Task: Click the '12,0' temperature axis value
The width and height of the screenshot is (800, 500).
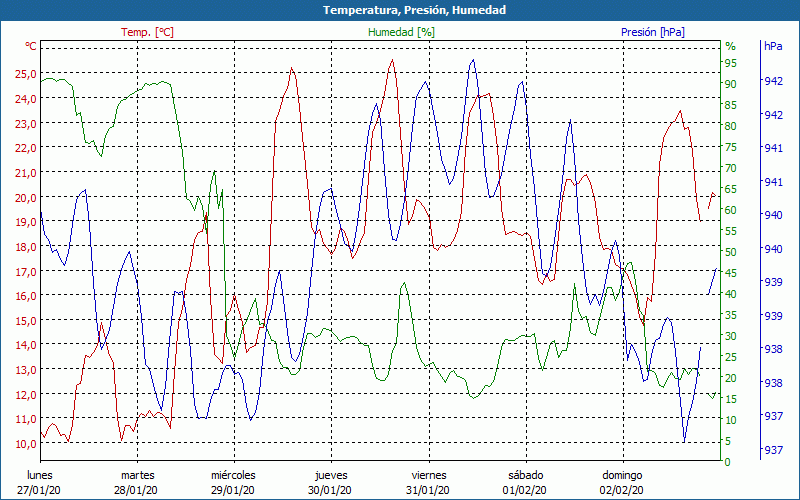Action: click(x=26, y=394)
